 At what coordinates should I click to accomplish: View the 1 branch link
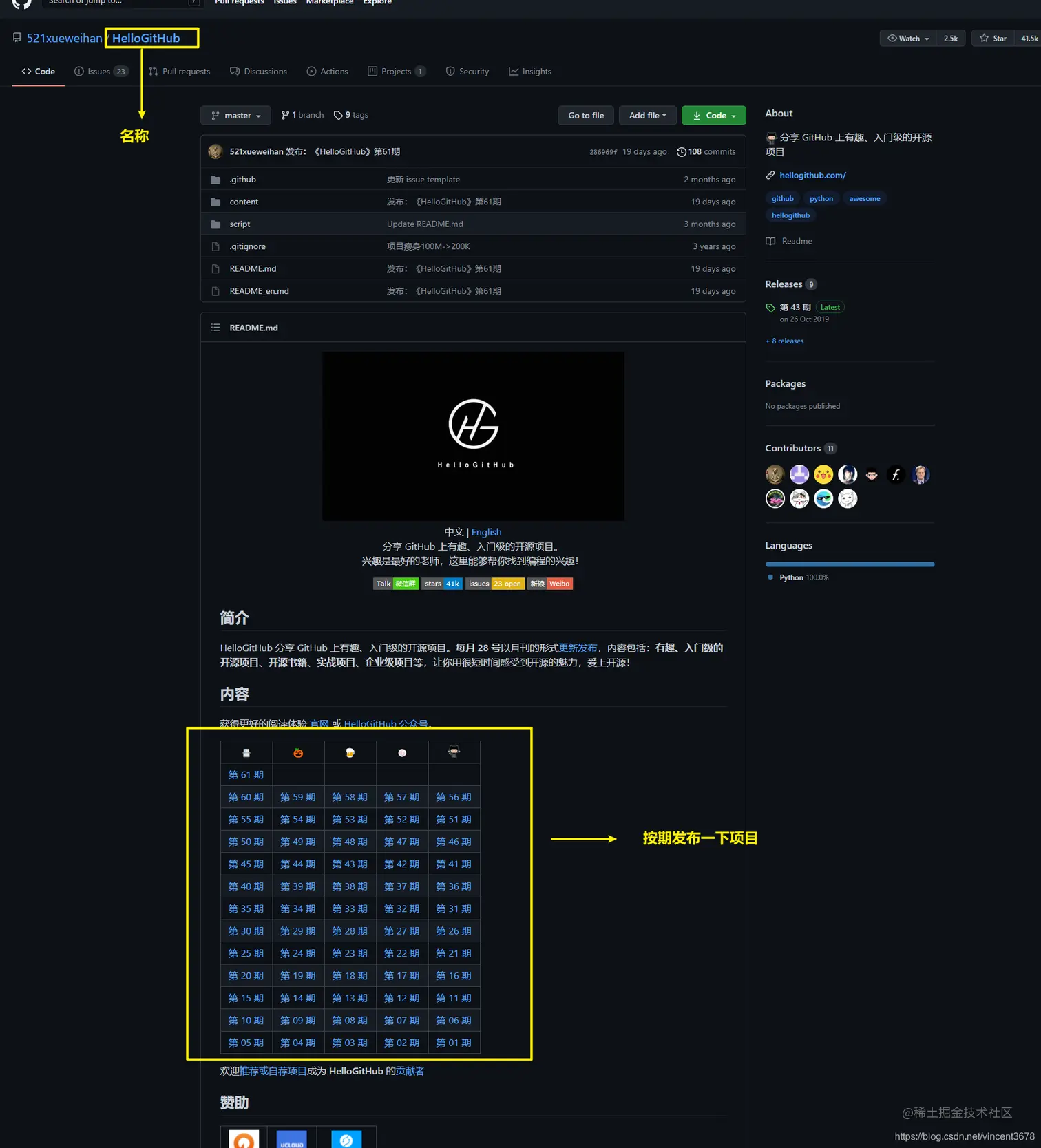302,115
